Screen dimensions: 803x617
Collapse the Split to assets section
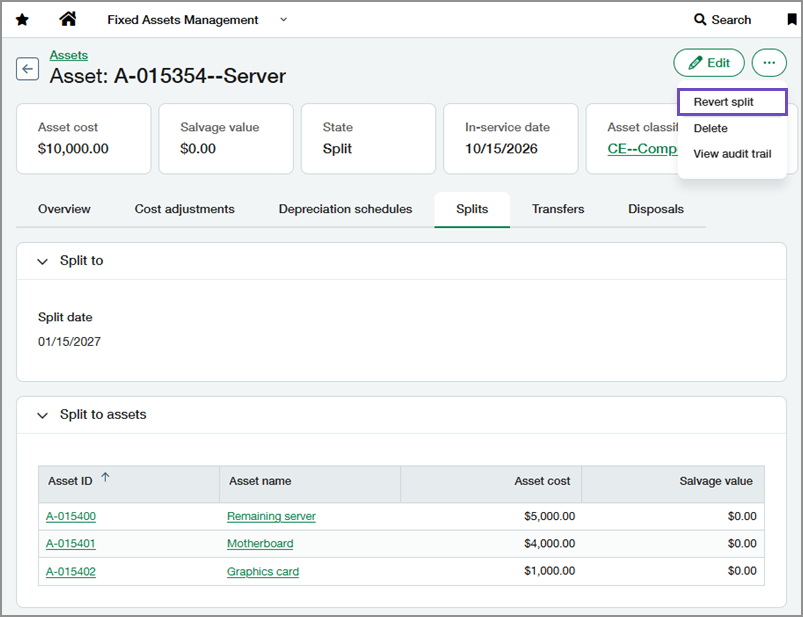[43, 415]
